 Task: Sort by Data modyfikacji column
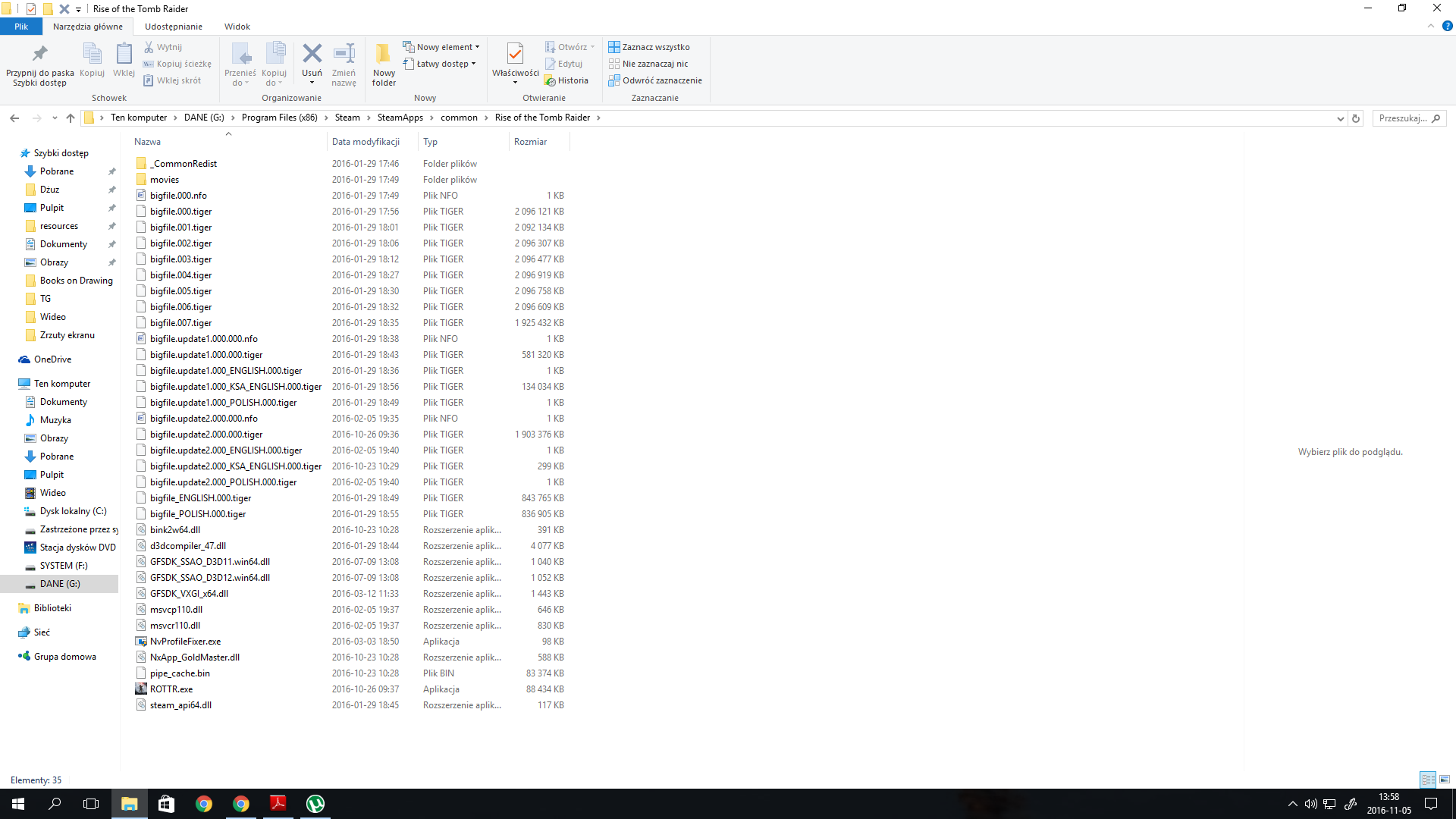[372, 142]
